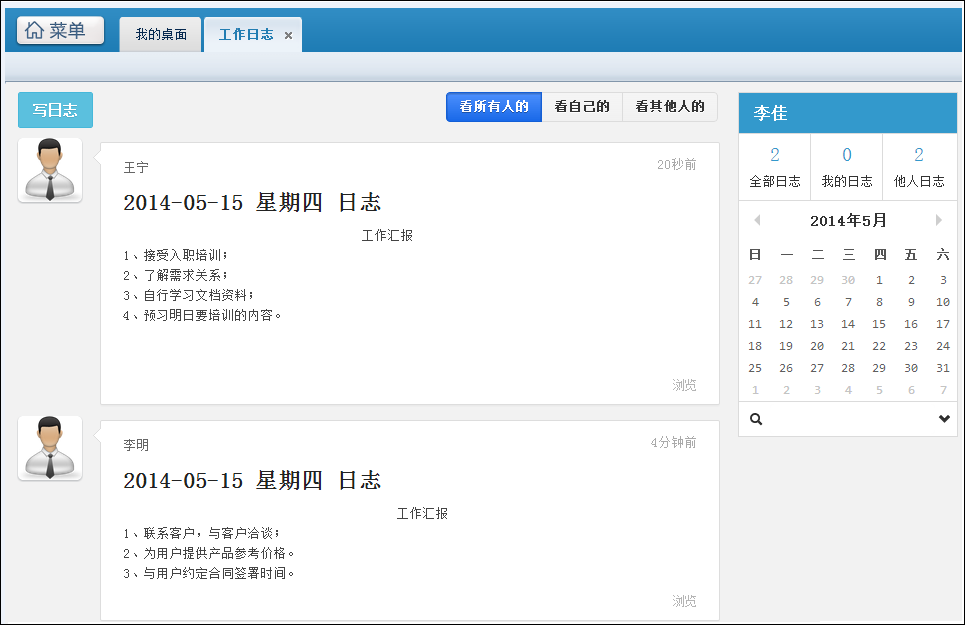Click the calendar search magnifier icon

[756, 419]
